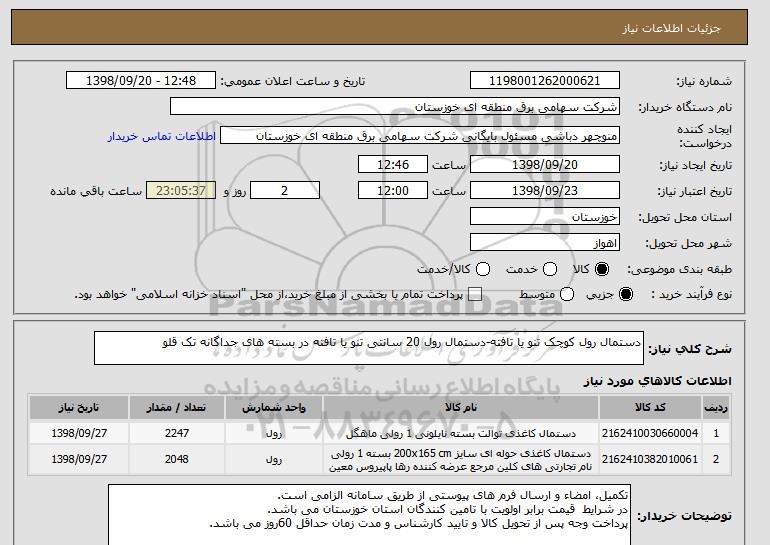770x545 pixels.
Task: Click need date 1398/09/27 in row 2
Action: click(x=79, y=459)
